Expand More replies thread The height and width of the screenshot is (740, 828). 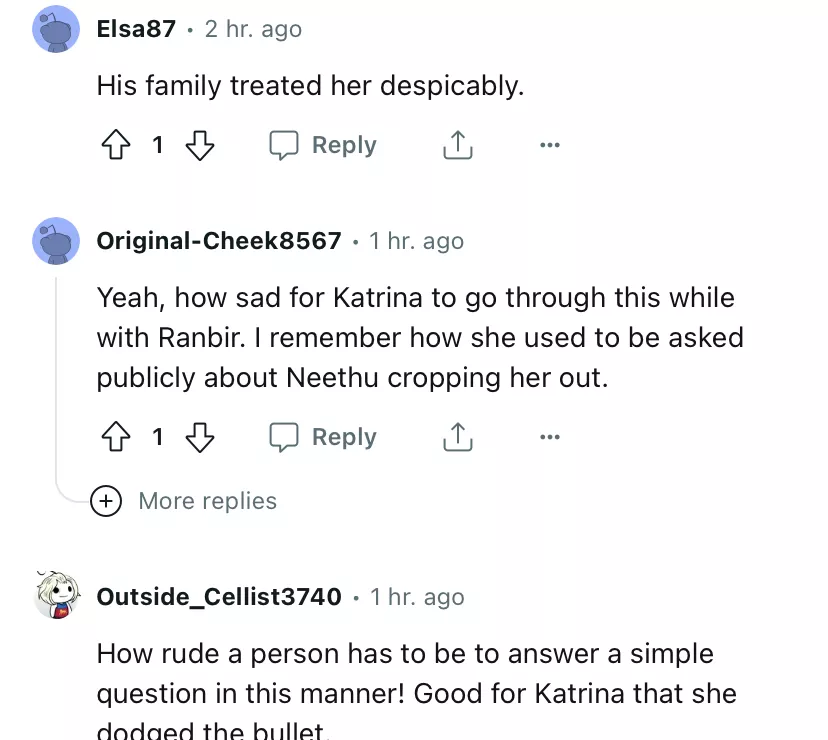pyautogui.click(x=207, y=501)
